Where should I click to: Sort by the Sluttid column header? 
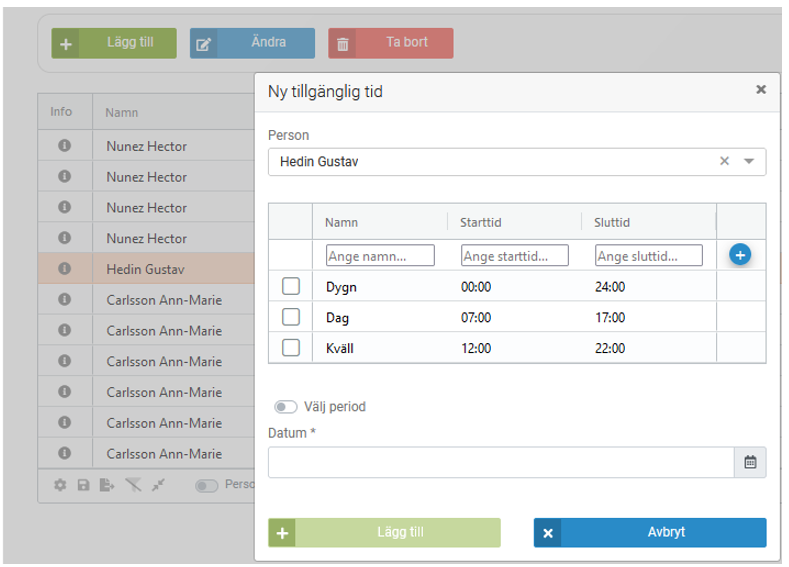coord(612,223)
